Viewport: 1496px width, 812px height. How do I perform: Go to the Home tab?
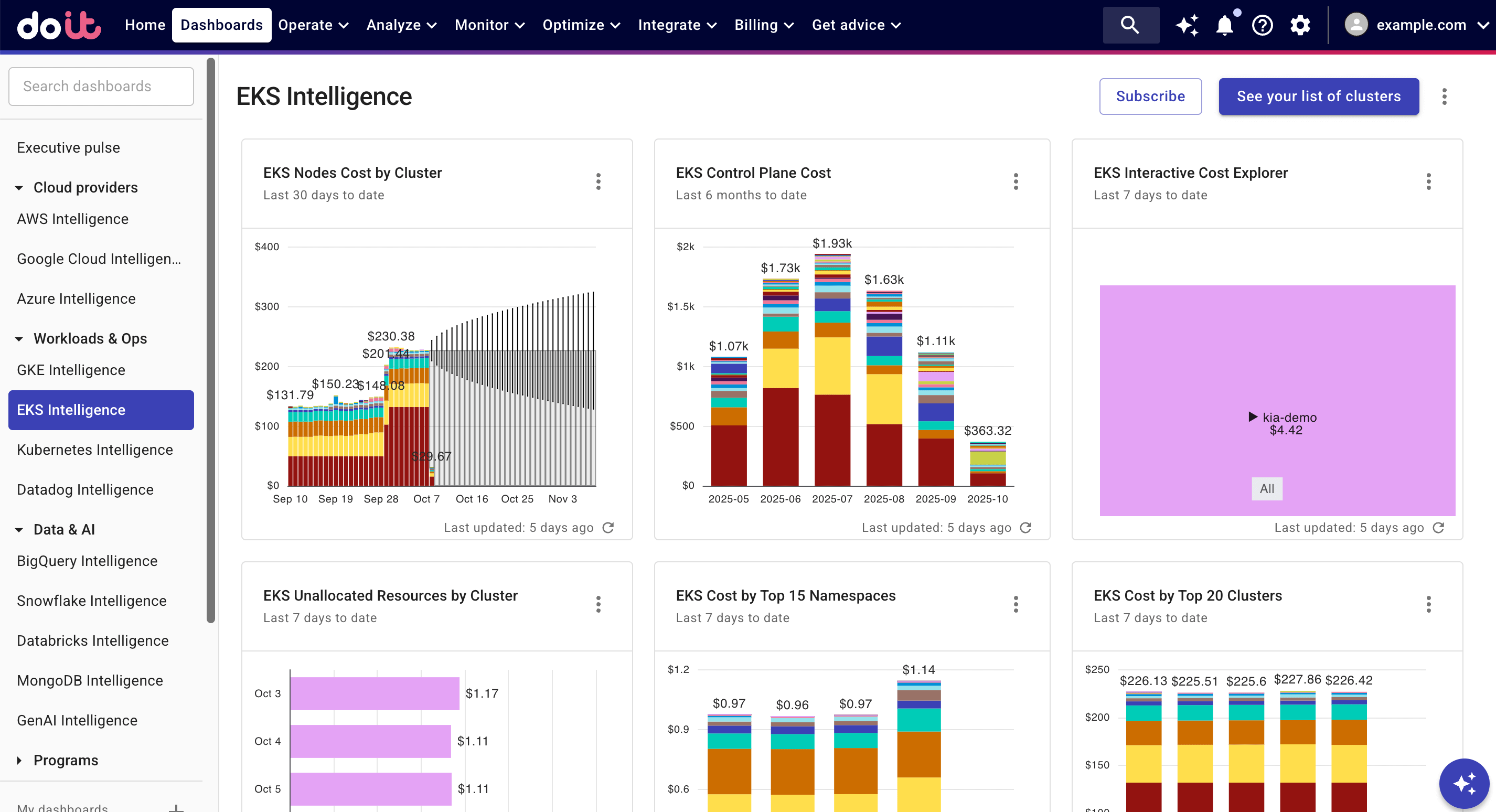[145, 25]
